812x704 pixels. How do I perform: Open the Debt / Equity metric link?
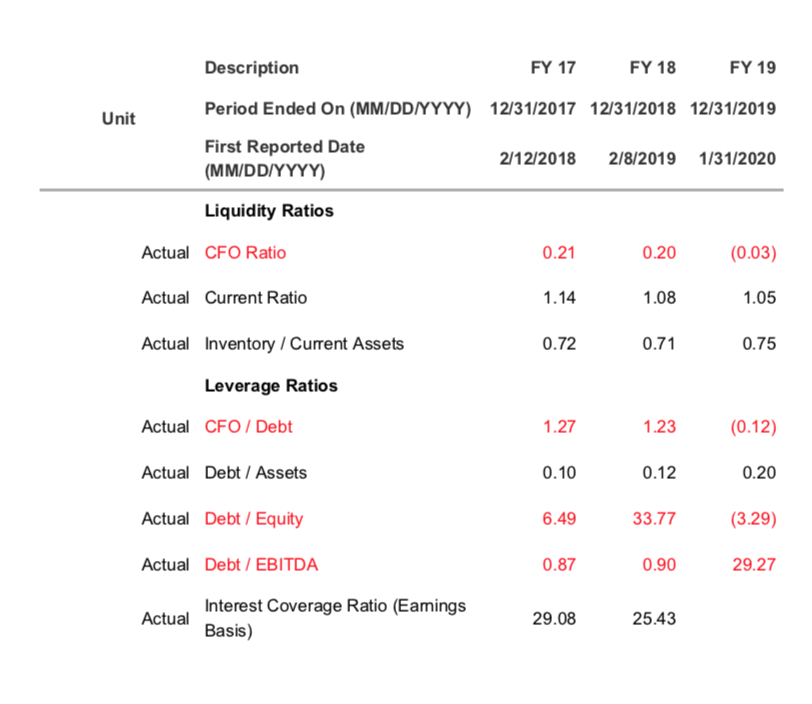point(253,519)
